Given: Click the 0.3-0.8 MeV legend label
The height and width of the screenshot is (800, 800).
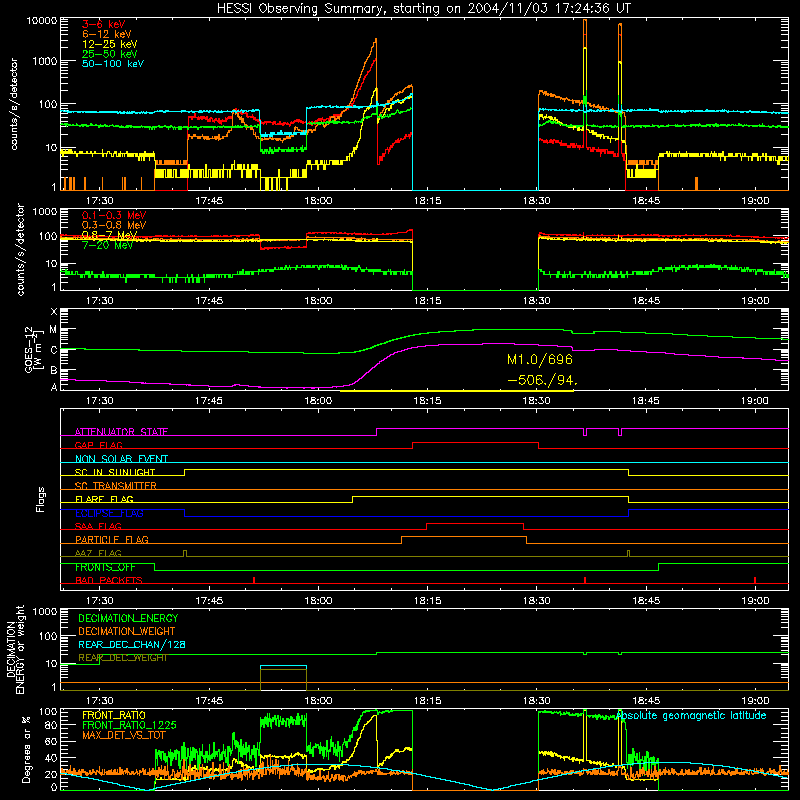Looking at the screenshot, I should [x=114, y=225].
